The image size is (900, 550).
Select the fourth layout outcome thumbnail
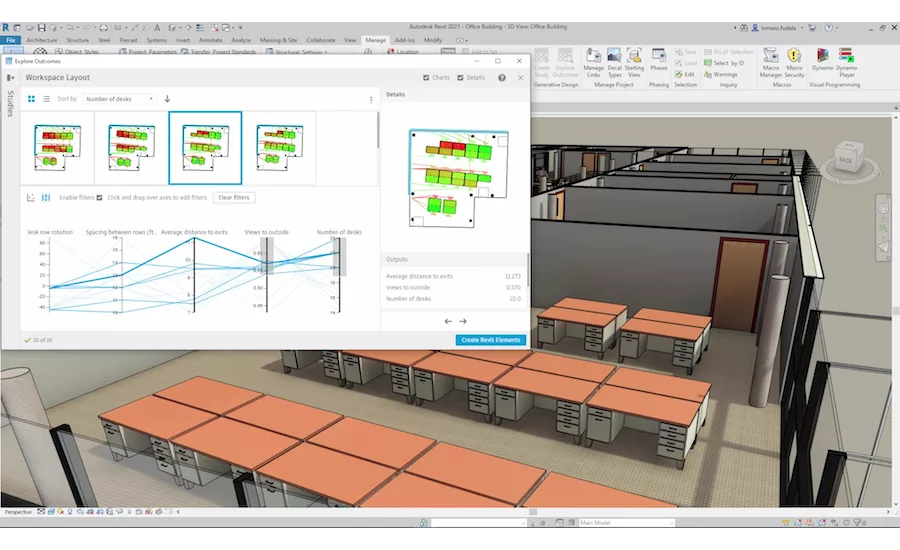[280, 148]
